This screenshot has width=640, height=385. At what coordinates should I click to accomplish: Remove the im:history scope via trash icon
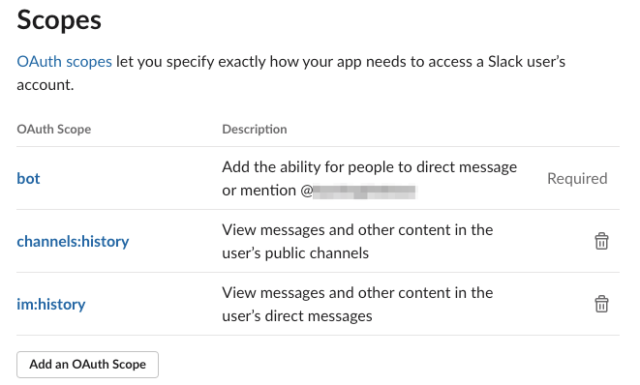click(x=601, y=304)
